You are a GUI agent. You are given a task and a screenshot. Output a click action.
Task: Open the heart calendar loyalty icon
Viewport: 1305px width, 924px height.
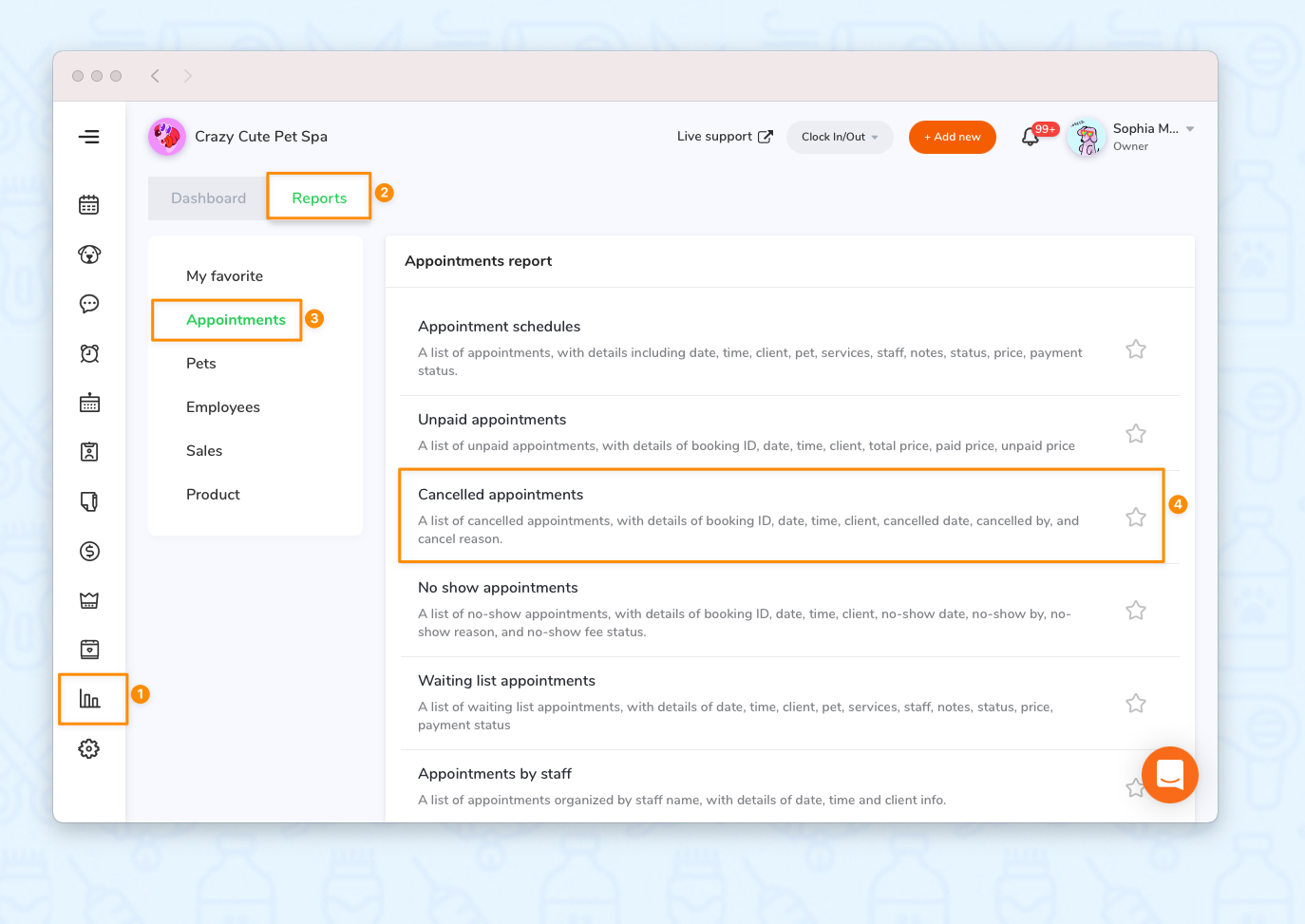tap(89, 650)
